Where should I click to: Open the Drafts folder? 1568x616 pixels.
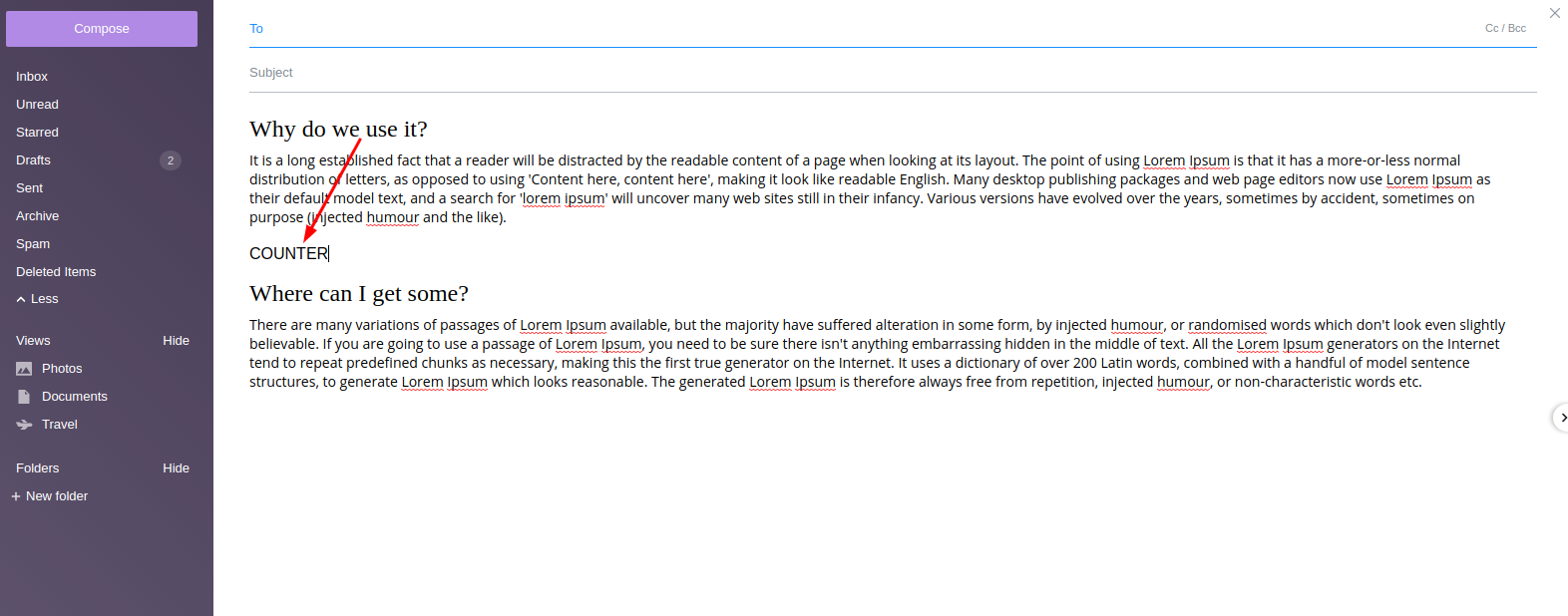pyautogui.click(x=33, y=160)
